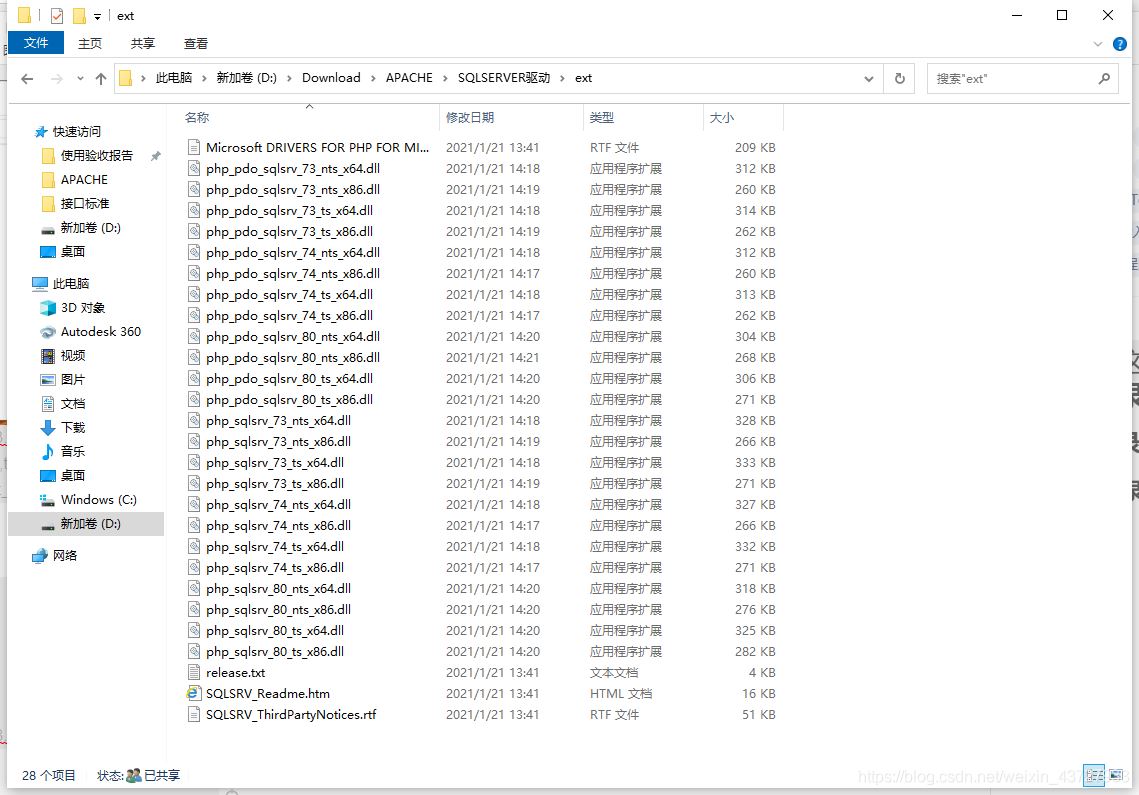
Task: Expand the ribbon display chevron at top right
Action: tap(1098, 43)
